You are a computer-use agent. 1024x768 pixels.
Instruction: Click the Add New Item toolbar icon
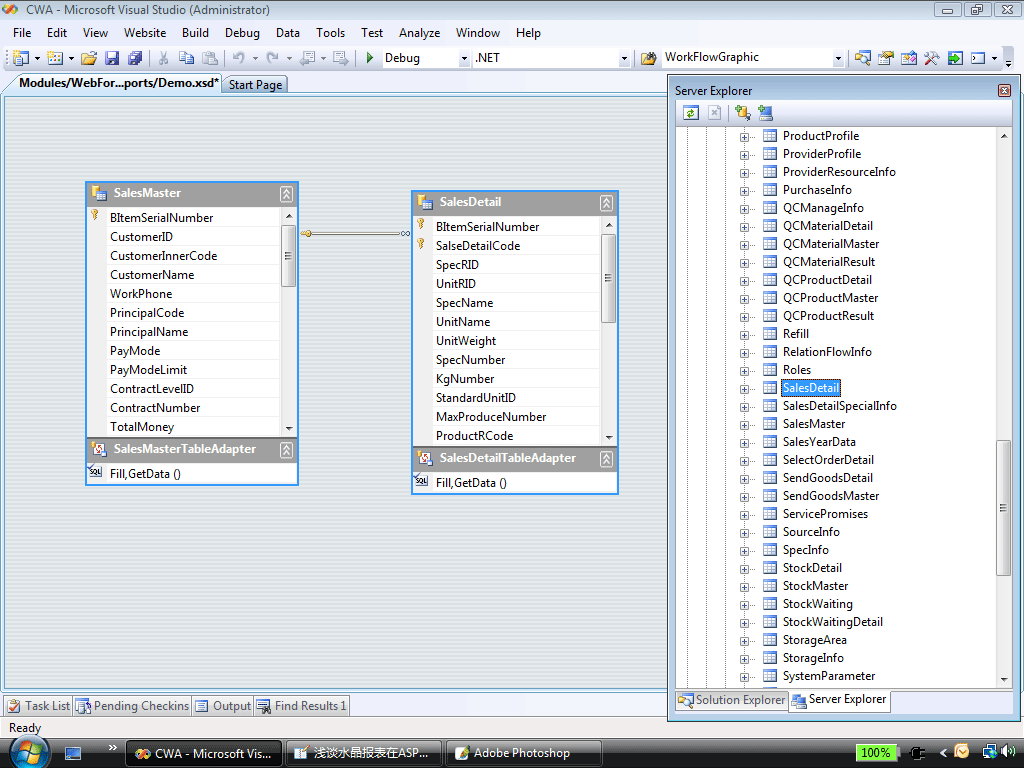click(x=55, y=58)
